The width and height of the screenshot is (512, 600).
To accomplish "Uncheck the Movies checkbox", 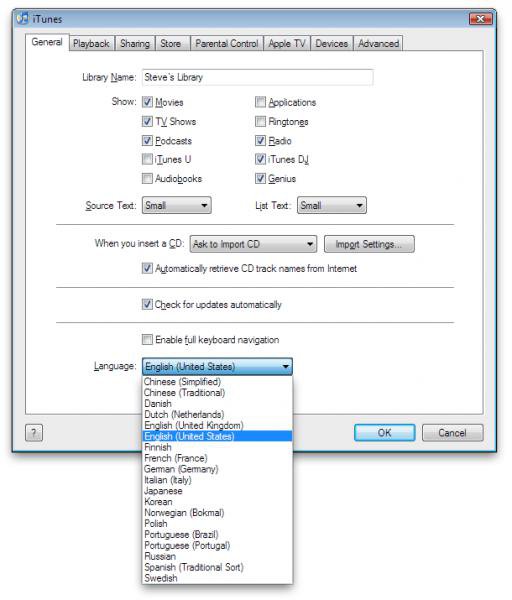I will click(147, 102).
